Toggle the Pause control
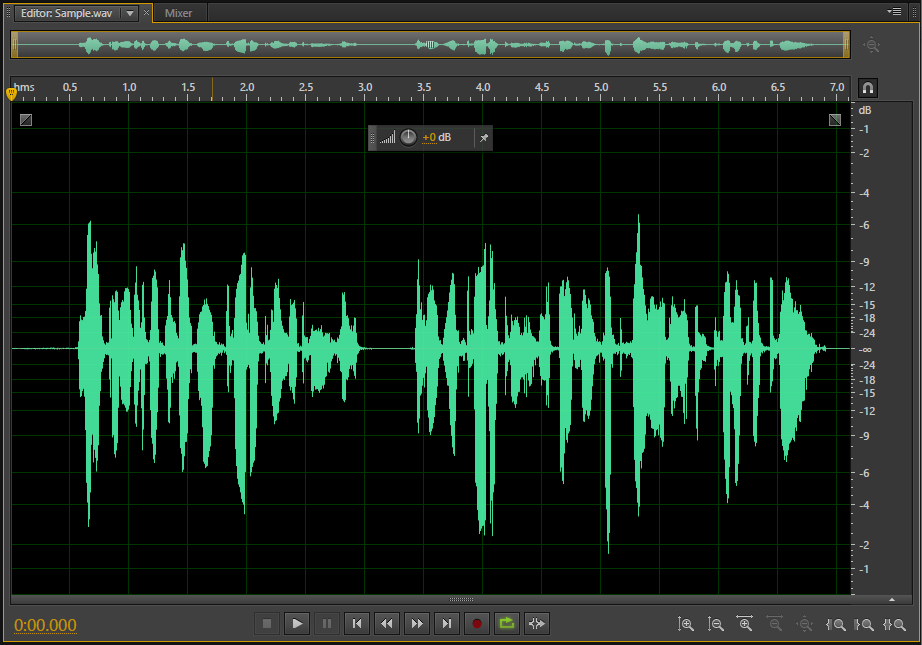 [327, 623]
